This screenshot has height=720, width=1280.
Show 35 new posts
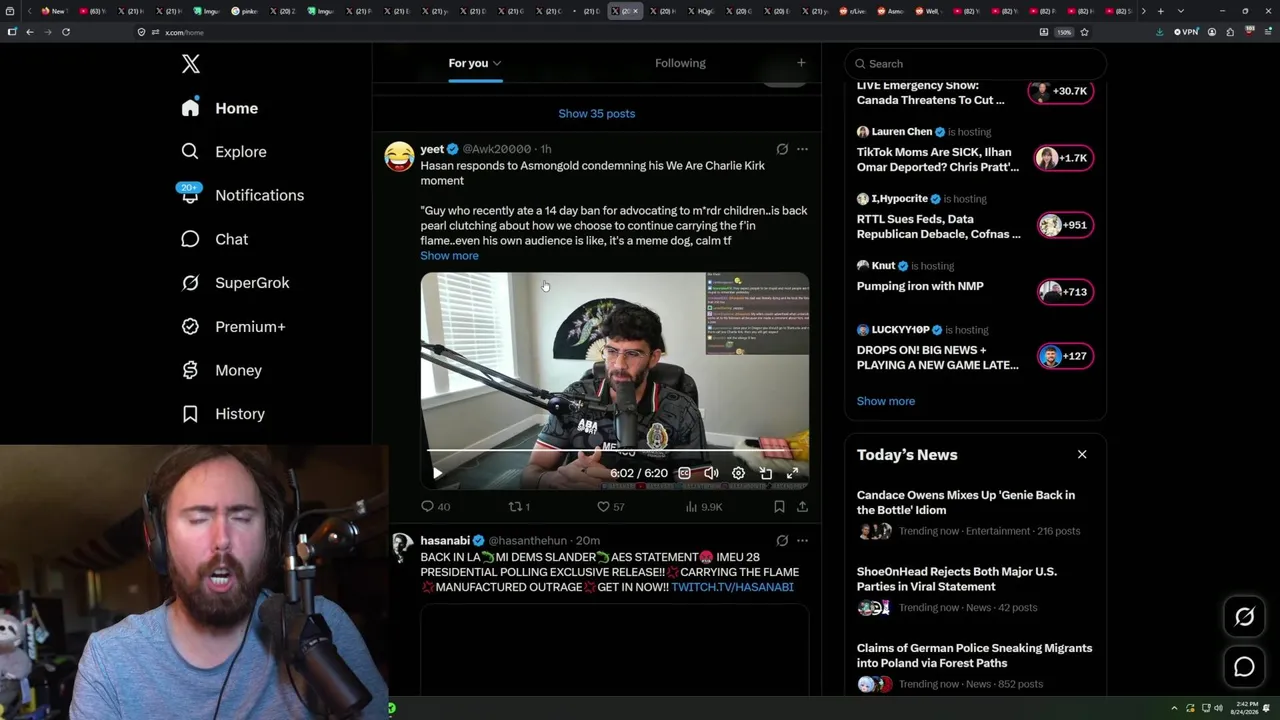click(597, 113)
